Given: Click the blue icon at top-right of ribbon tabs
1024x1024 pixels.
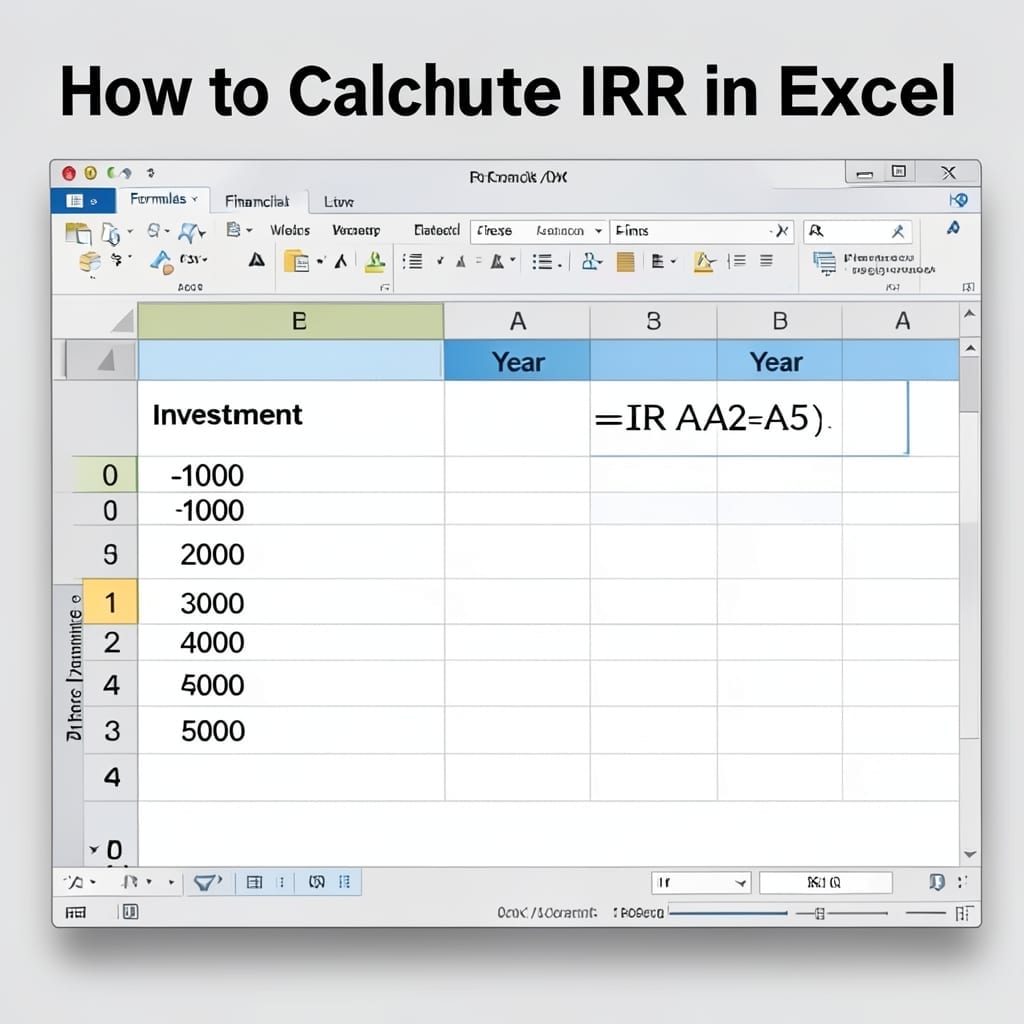Looking at the screenshot, I should pos(959,200).
